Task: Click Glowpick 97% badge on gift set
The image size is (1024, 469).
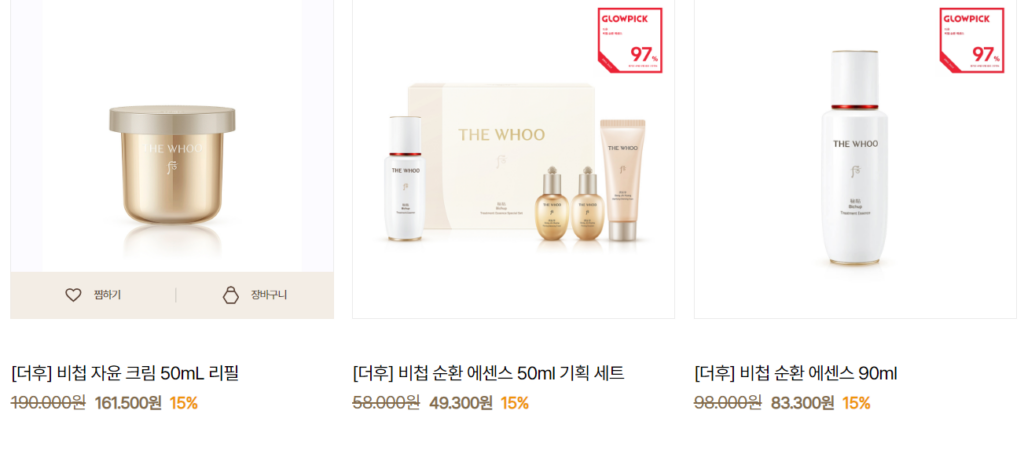Action: click(630, 40)
